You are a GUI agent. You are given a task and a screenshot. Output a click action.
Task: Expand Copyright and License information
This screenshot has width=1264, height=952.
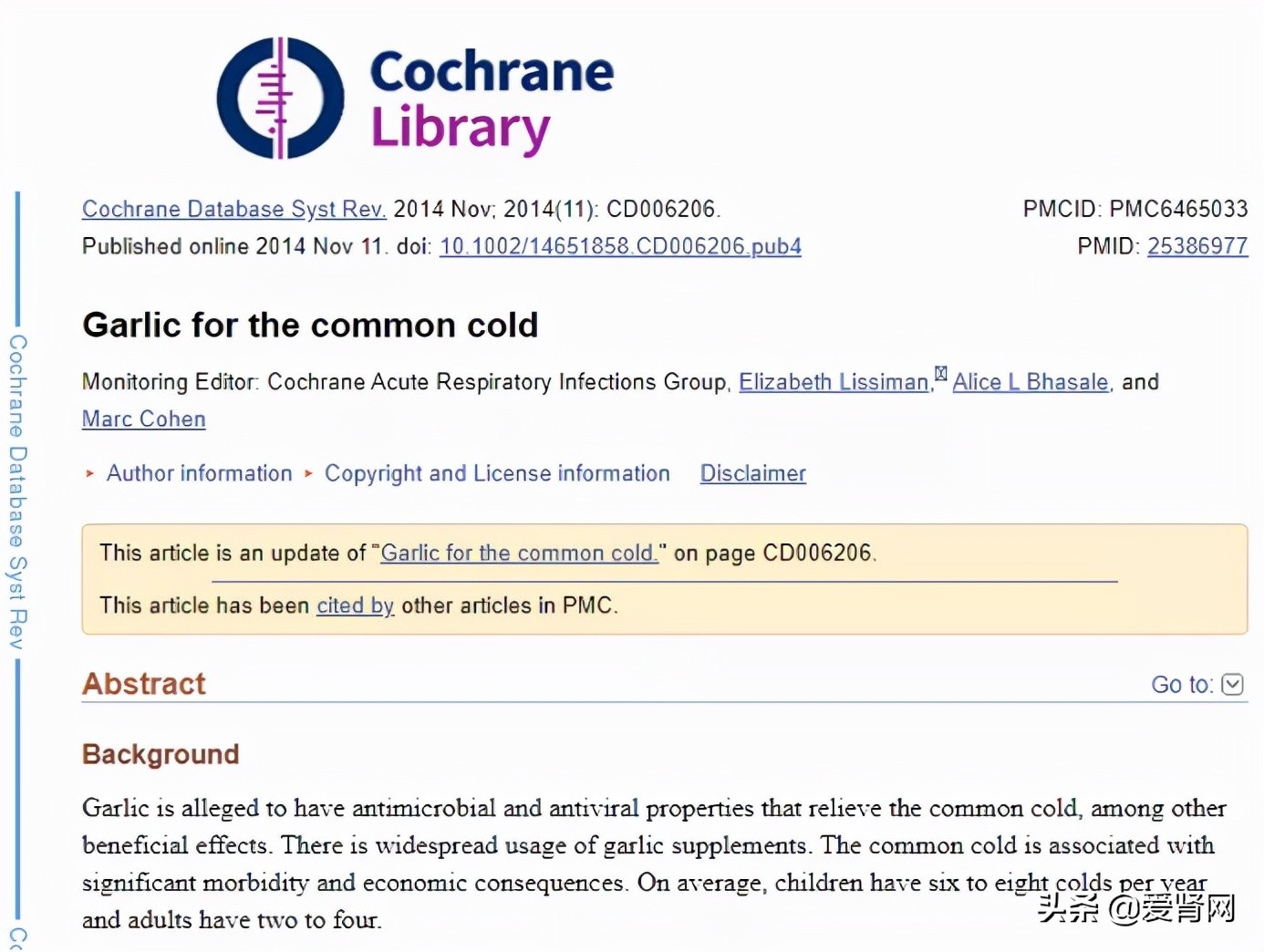tap(497, 473)
